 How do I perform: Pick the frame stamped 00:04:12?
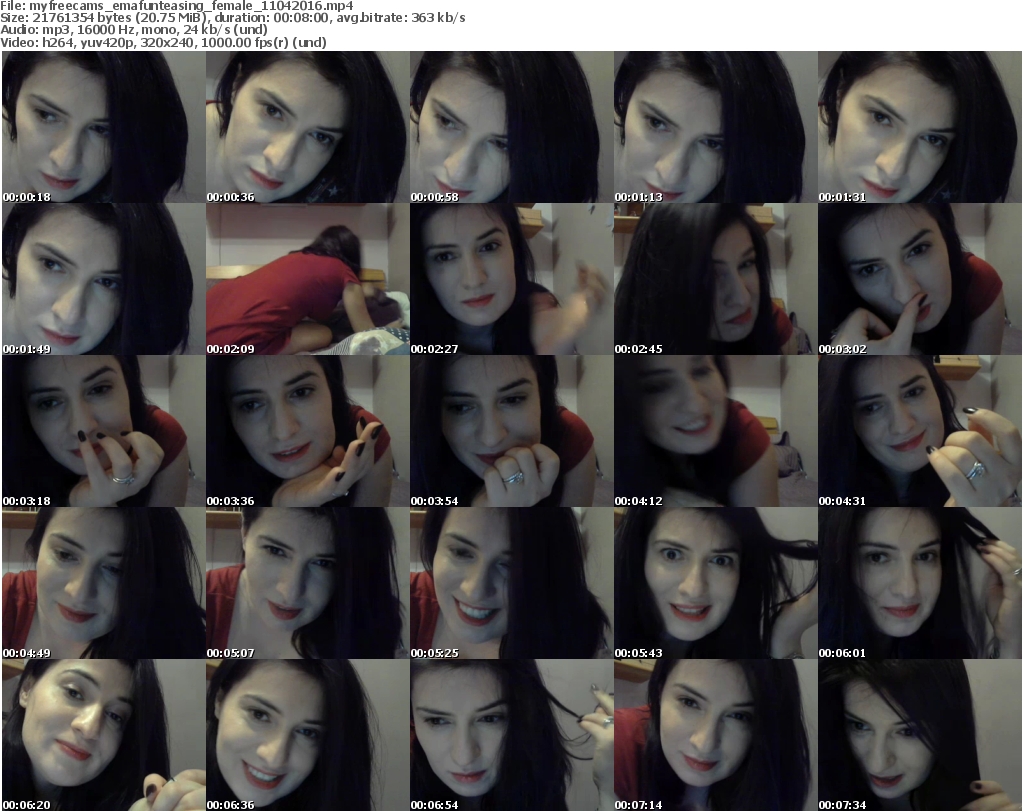[x=715, y=431]
